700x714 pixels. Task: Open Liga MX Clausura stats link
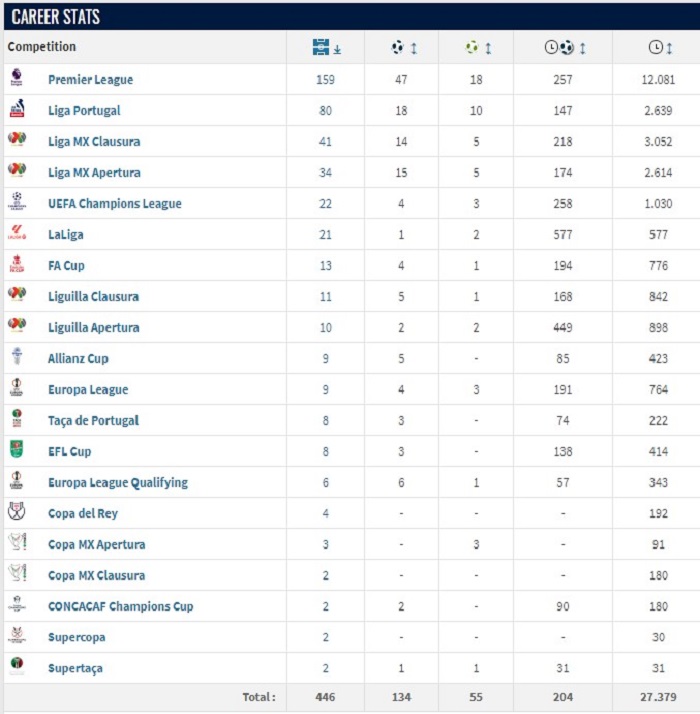(x=94, y=142)
